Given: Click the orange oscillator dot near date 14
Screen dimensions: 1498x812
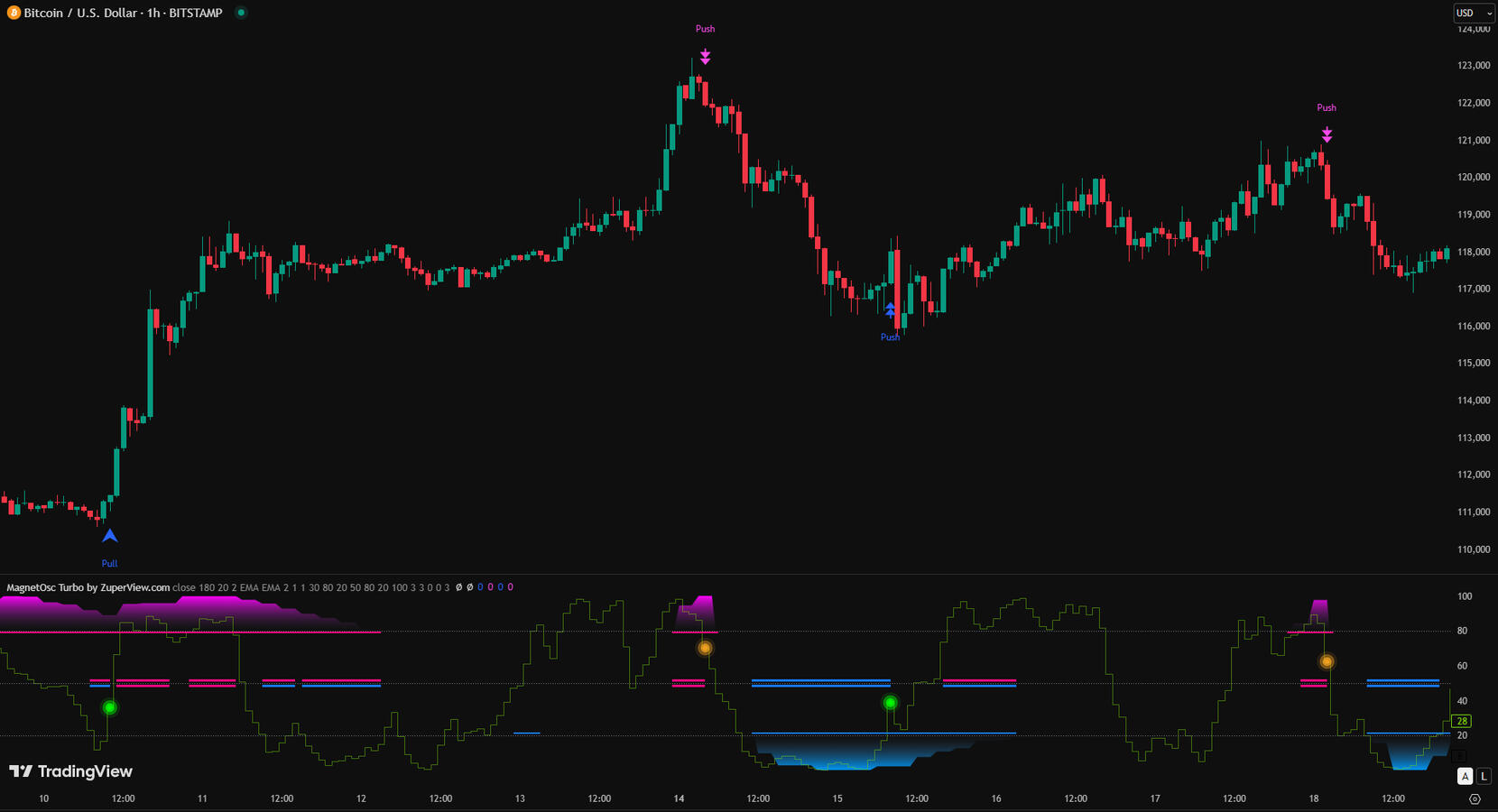Looking at the screenshot, I should click(x=705, y=648).
